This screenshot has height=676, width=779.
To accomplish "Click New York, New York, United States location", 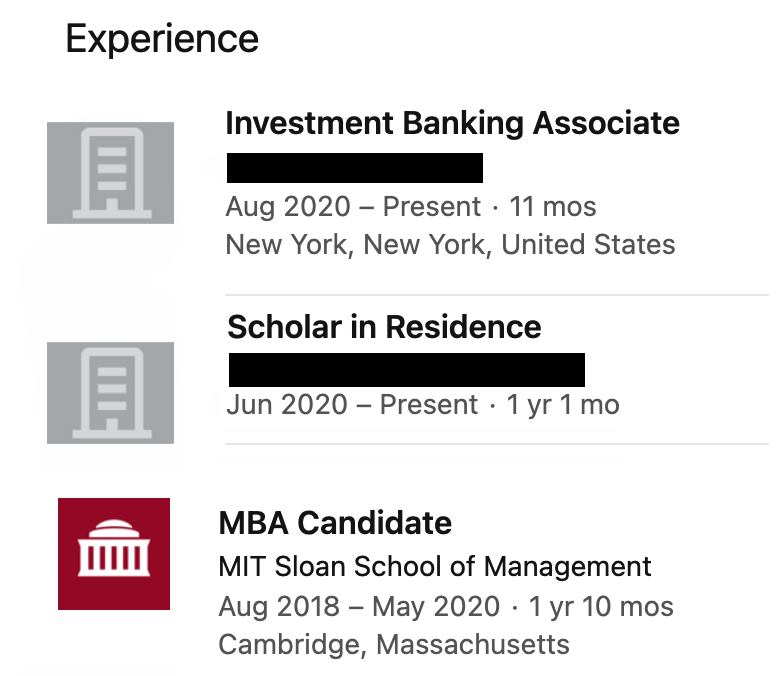I will tap(451, 244).
